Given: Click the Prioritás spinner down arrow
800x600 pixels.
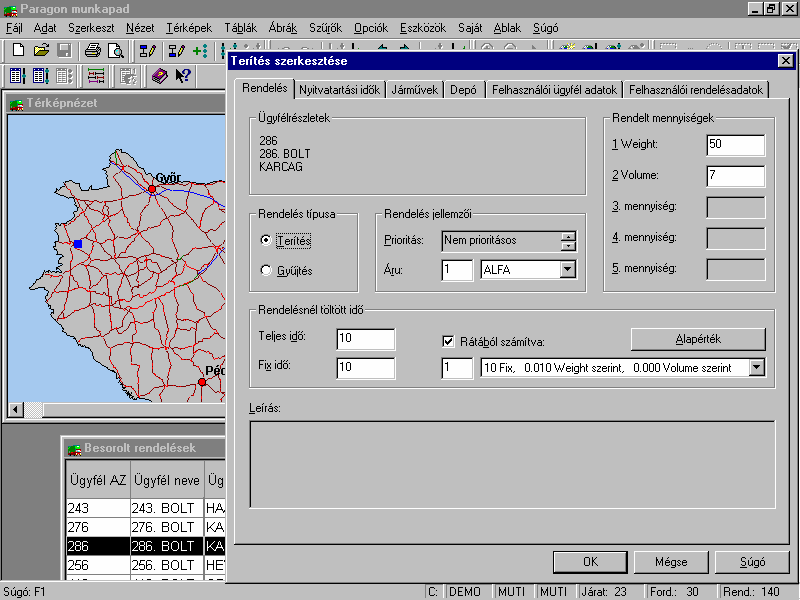Looking at the screenshot, I should (568, 246).
